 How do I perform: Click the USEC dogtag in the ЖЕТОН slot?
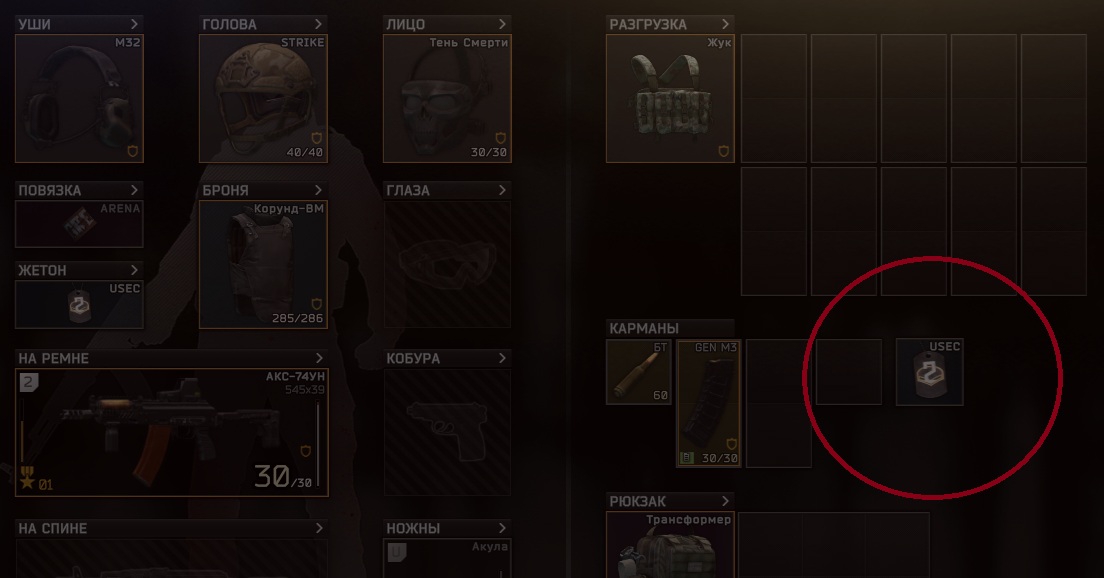pyautogui.click(x=80, y=304)
